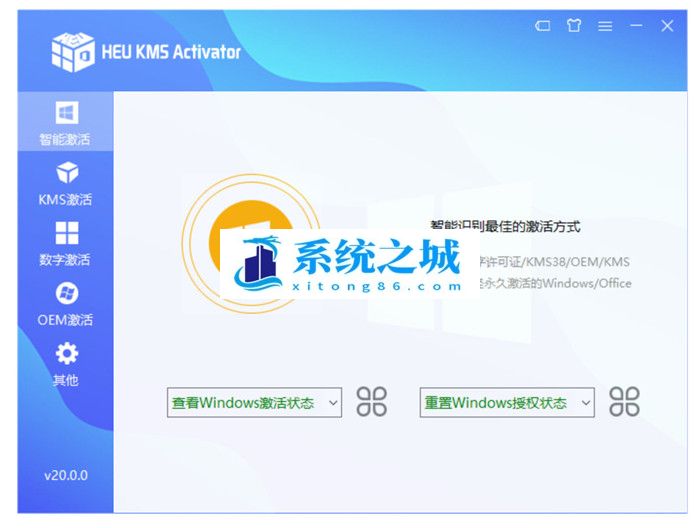
Task: Click the 智能识别最佳的激活方式 heading
Action: (505, 226)
